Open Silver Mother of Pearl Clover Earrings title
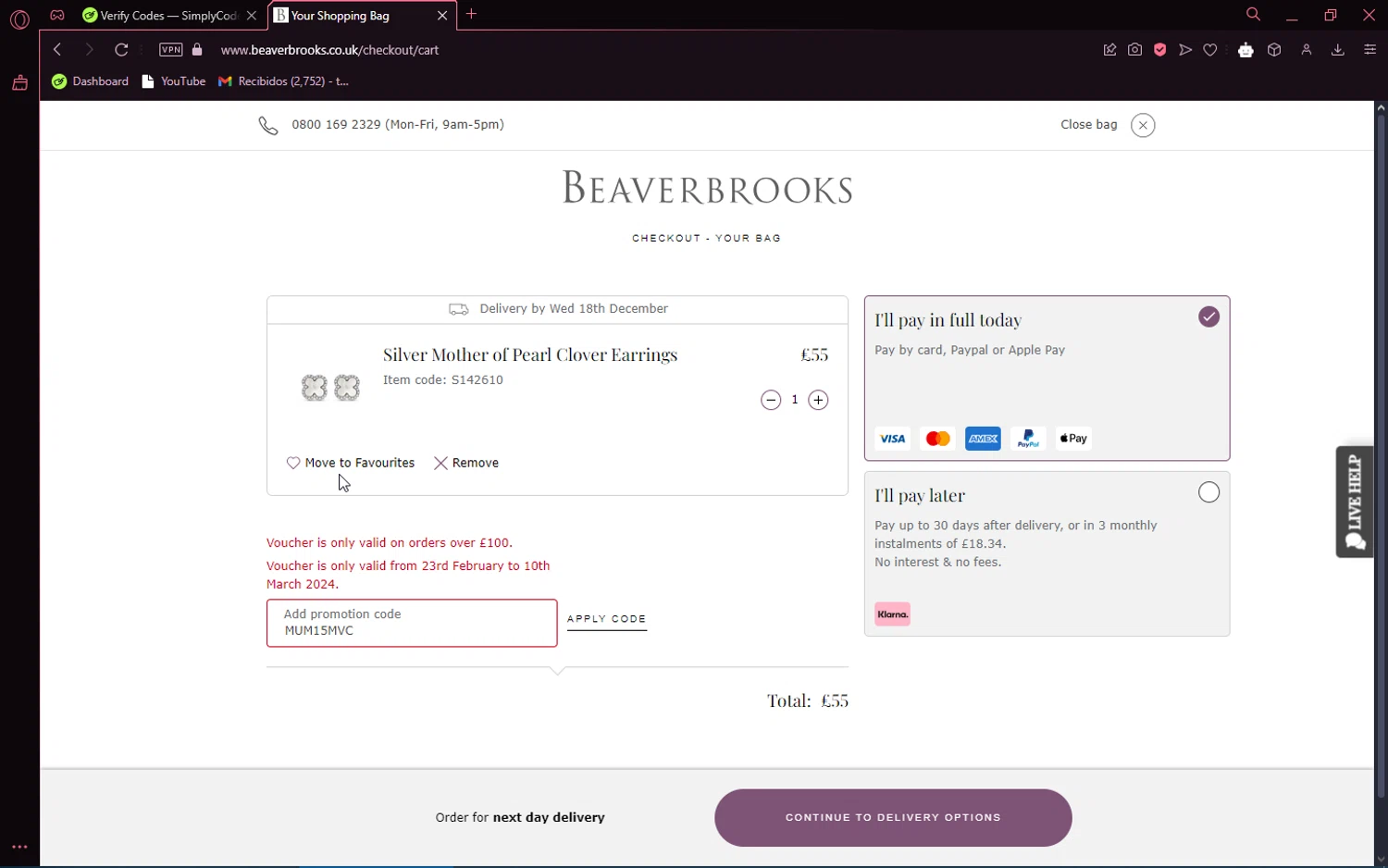The height and width of the screenshot is (868, 1388). coord(530,355)
